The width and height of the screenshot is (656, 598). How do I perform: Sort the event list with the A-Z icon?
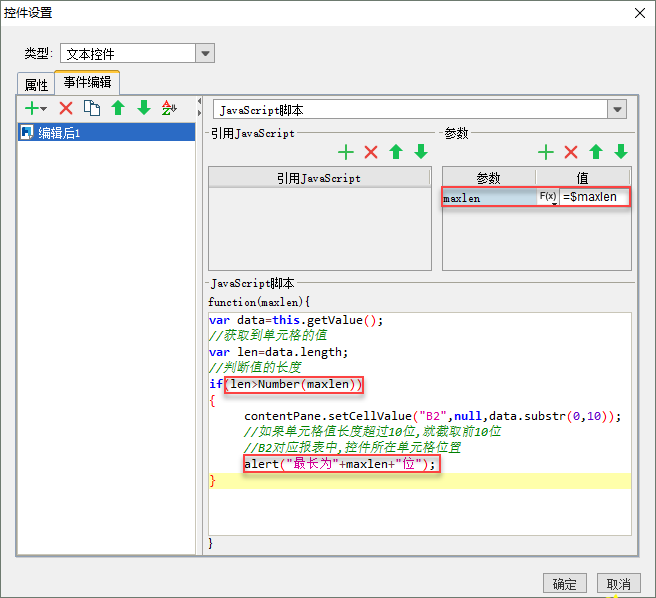(x=169, y=108)
